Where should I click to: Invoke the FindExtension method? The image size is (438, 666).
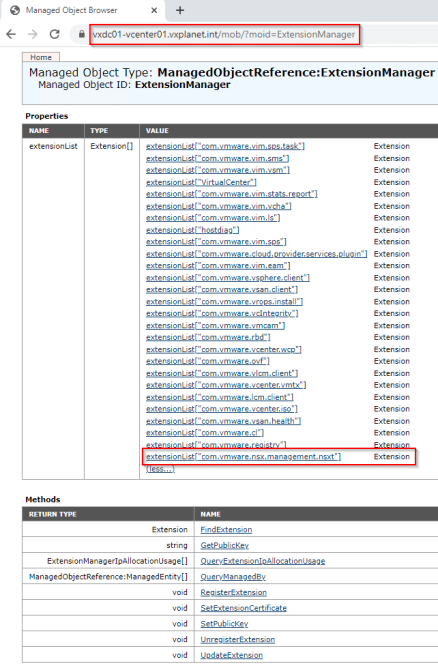coord(226,530)
